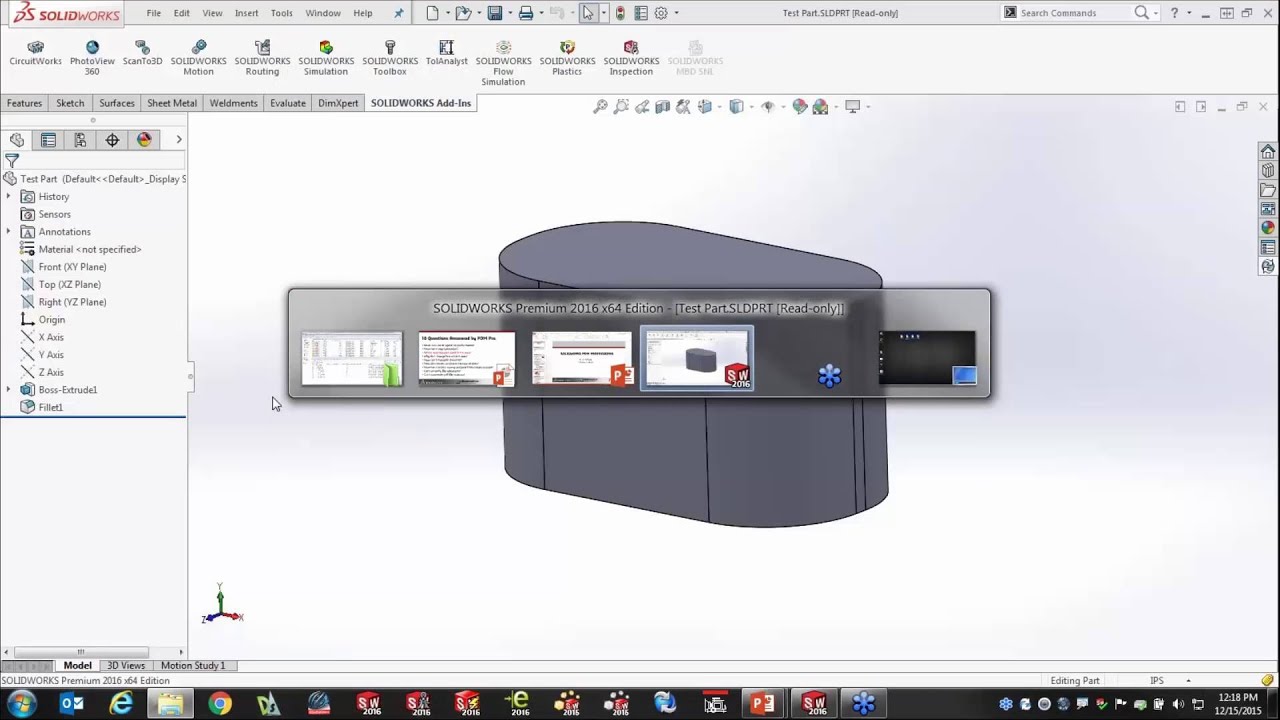
Task: Open the dropdown arrow next to Options gear
Action: point(676,13)
